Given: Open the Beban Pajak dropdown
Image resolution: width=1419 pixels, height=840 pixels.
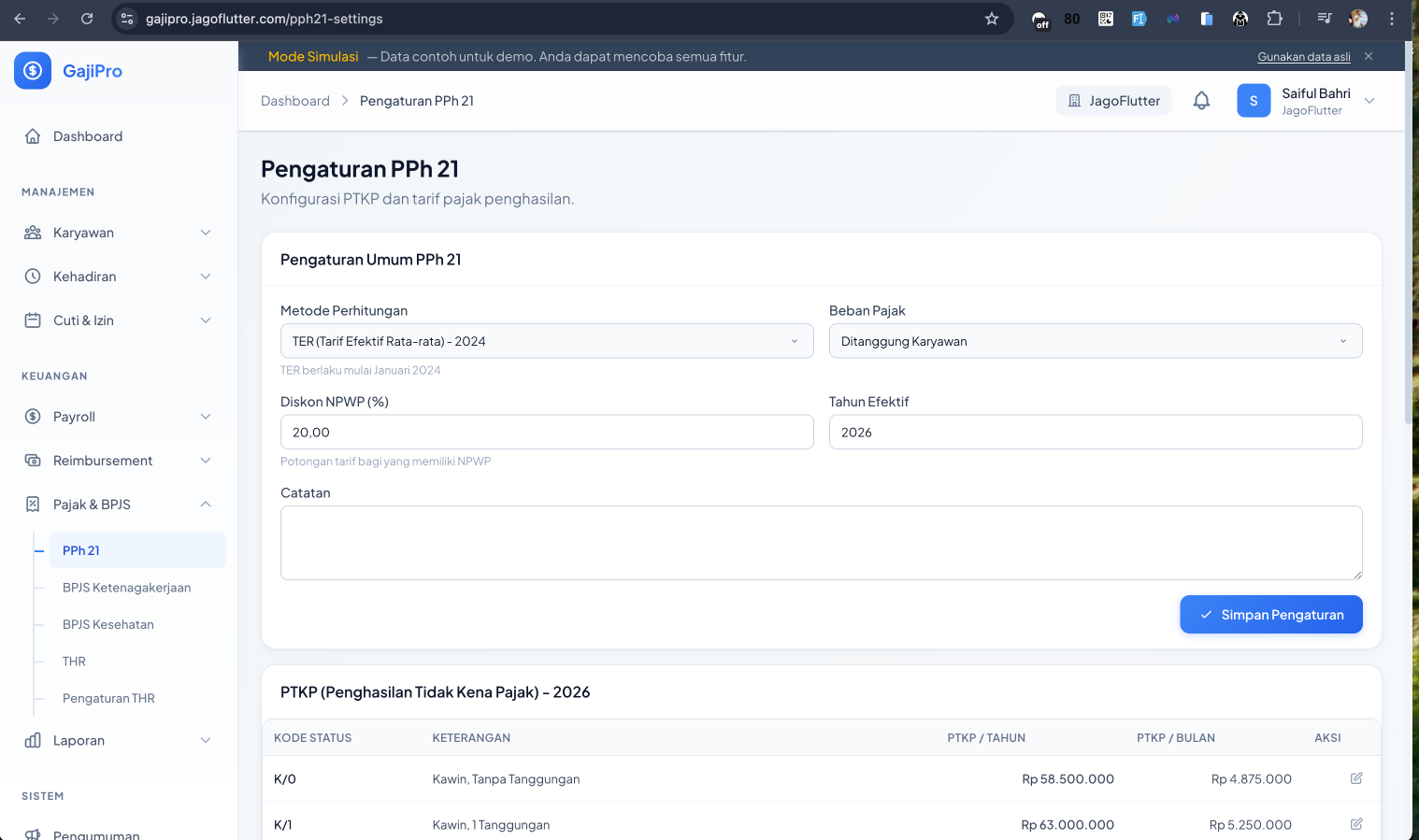Looking at the screenshot, I should tap(1096, 341).
